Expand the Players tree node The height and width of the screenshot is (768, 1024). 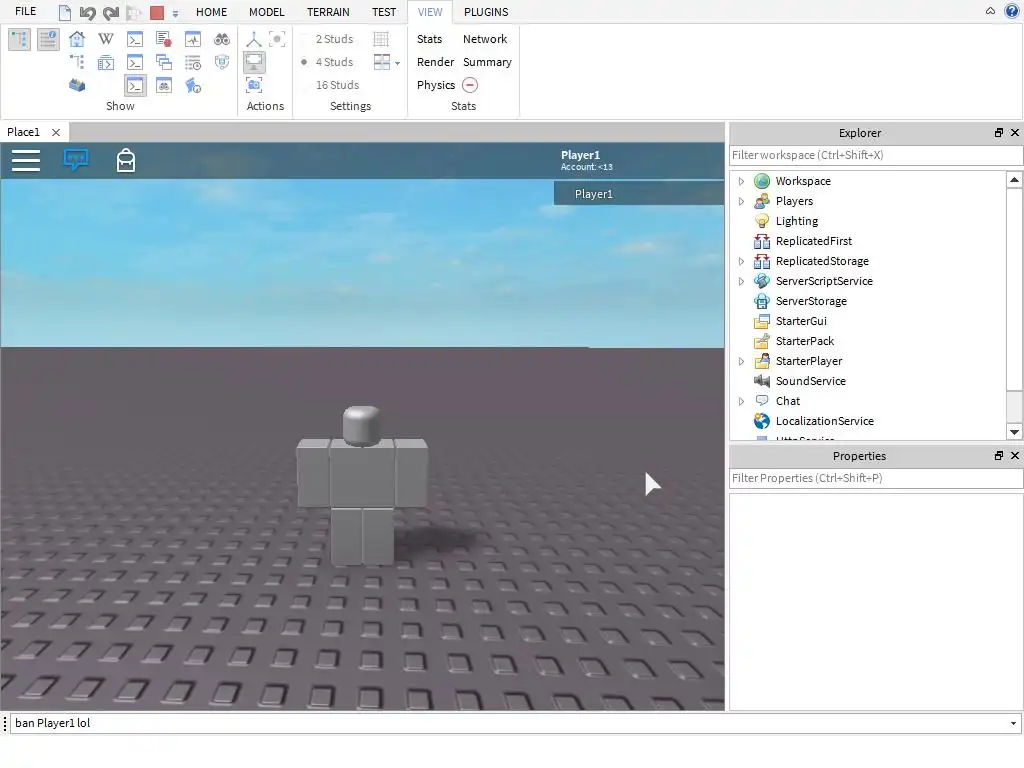coord(741,202)
